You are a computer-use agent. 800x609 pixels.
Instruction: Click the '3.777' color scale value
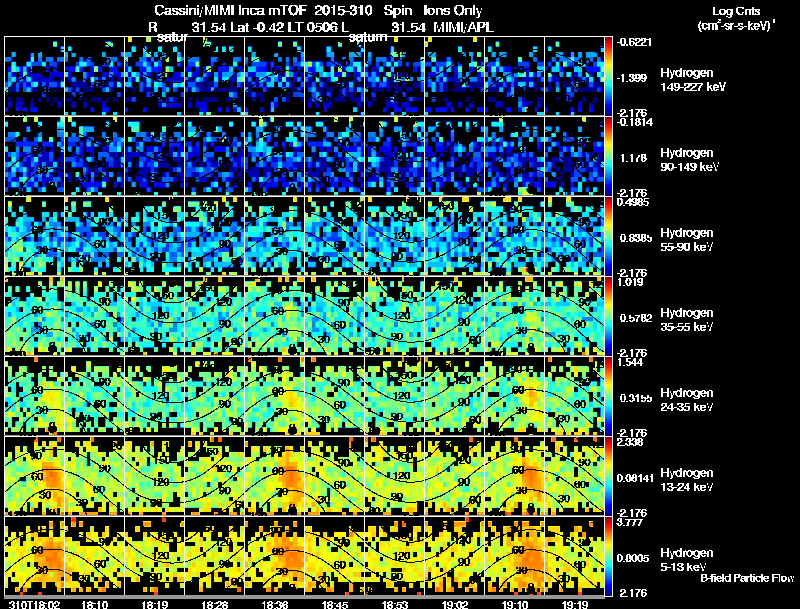pyautogui.click(x=630, y=522)
